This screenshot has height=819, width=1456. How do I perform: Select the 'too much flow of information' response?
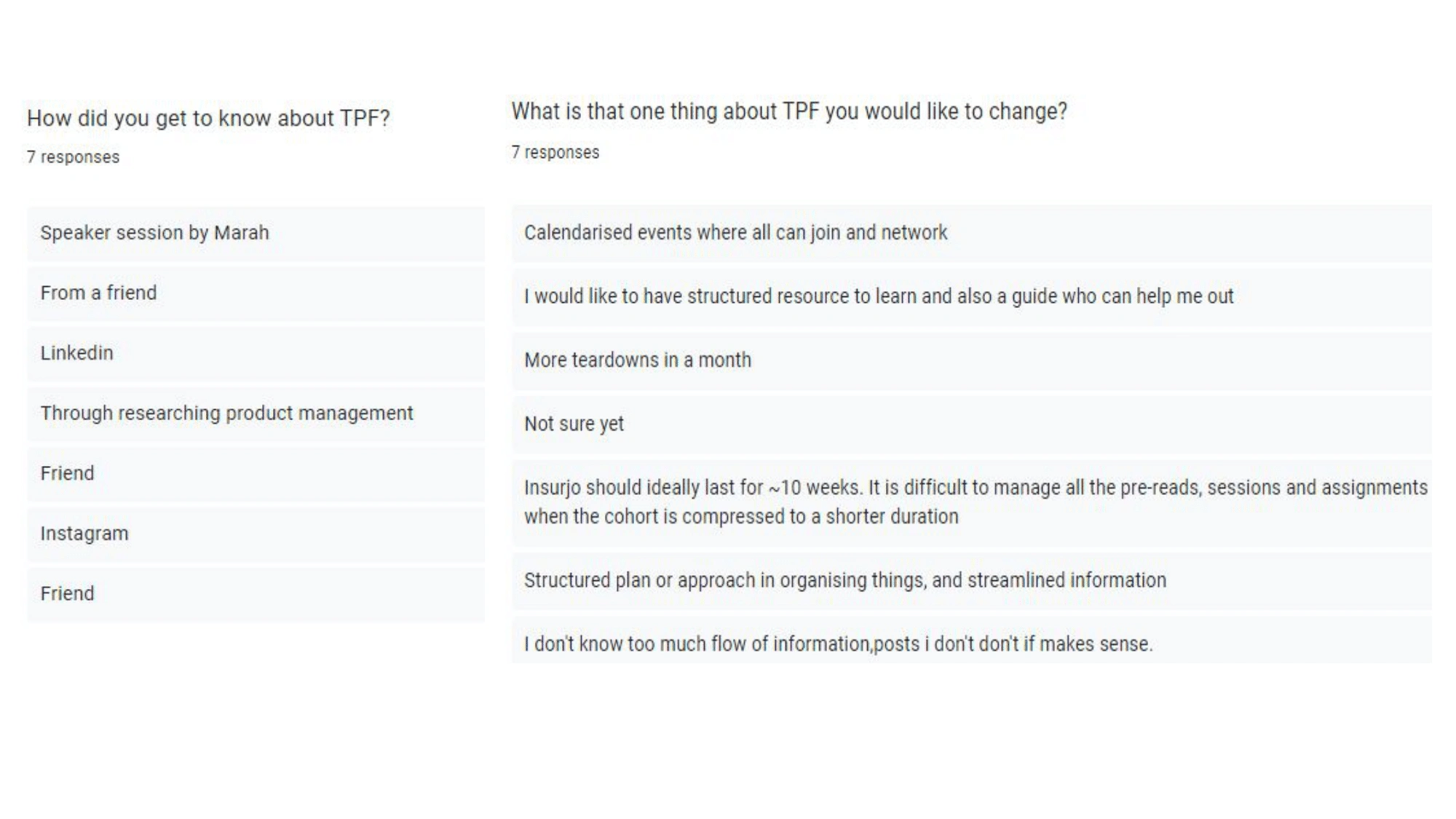tap(971, 641)
